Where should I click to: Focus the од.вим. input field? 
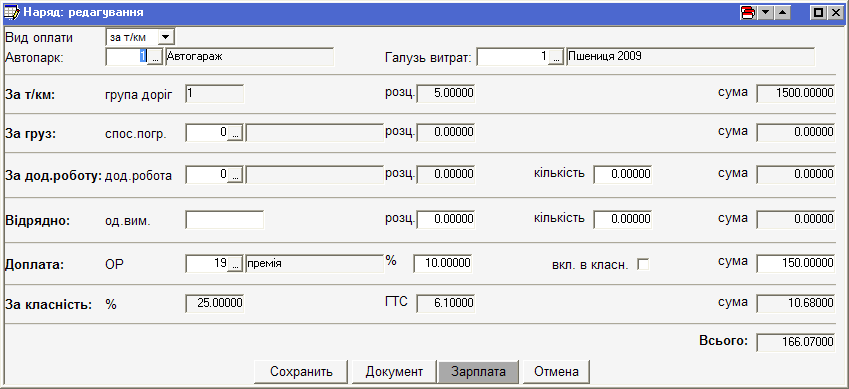[225, 220]
